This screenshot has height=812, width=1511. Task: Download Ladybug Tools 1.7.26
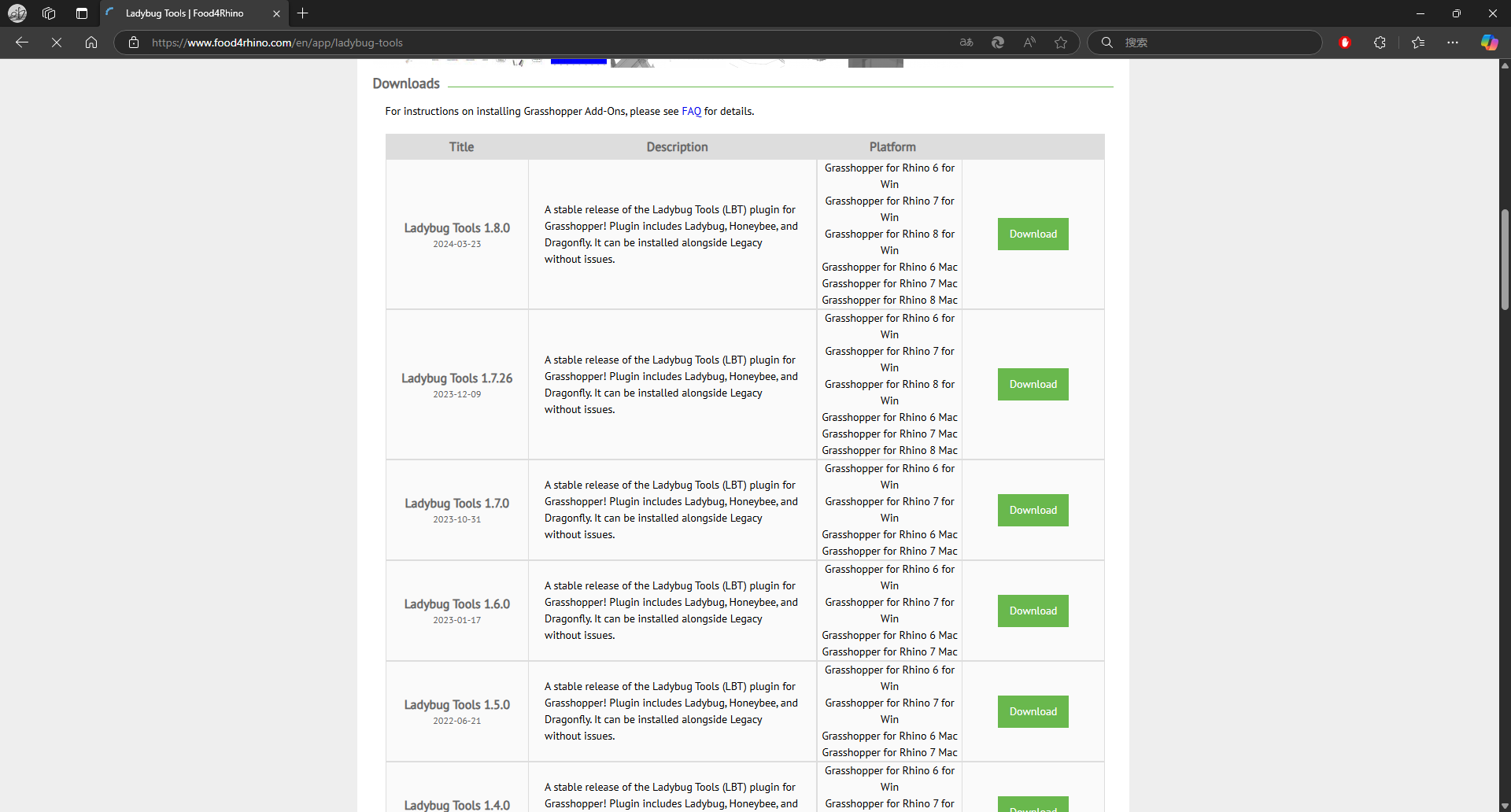pos(1033,384)
